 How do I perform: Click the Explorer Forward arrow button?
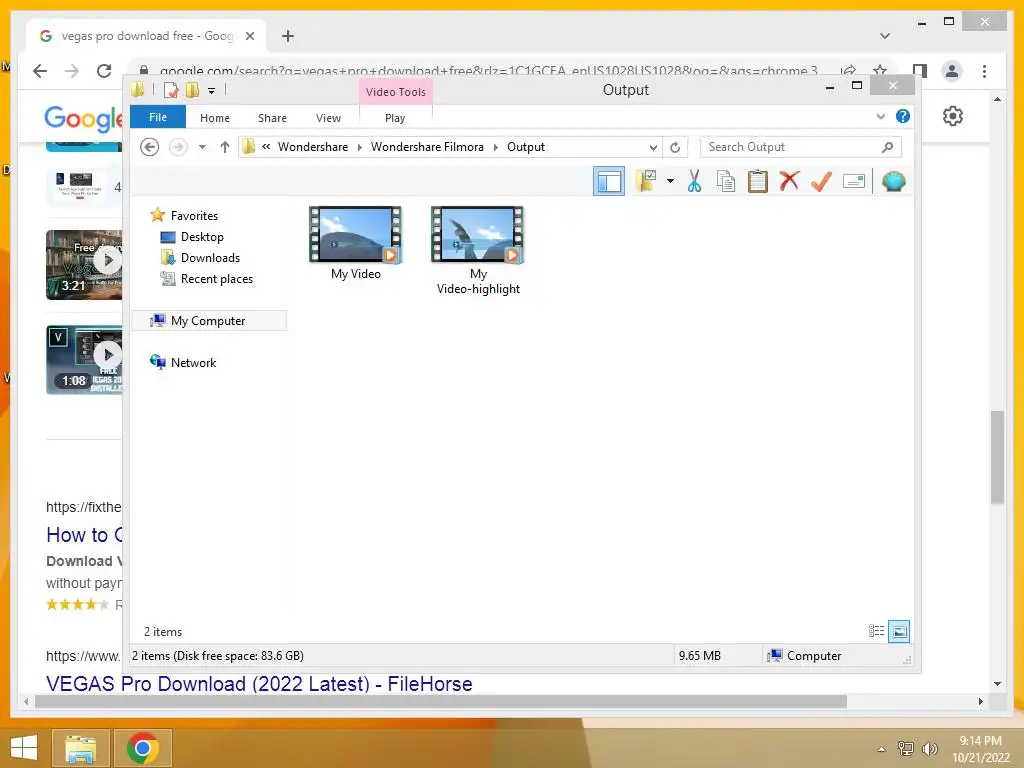click(x=178, y=147)
